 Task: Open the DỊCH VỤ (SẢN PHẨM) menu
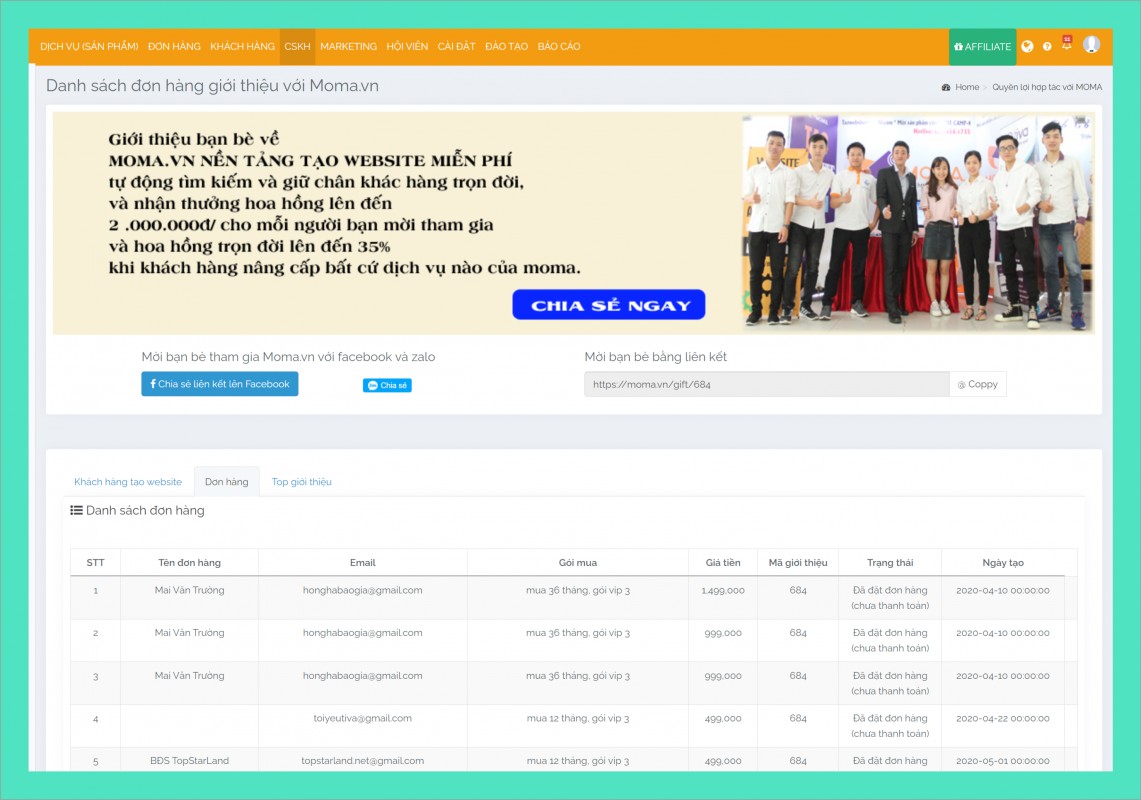click(x=89, y=47)
